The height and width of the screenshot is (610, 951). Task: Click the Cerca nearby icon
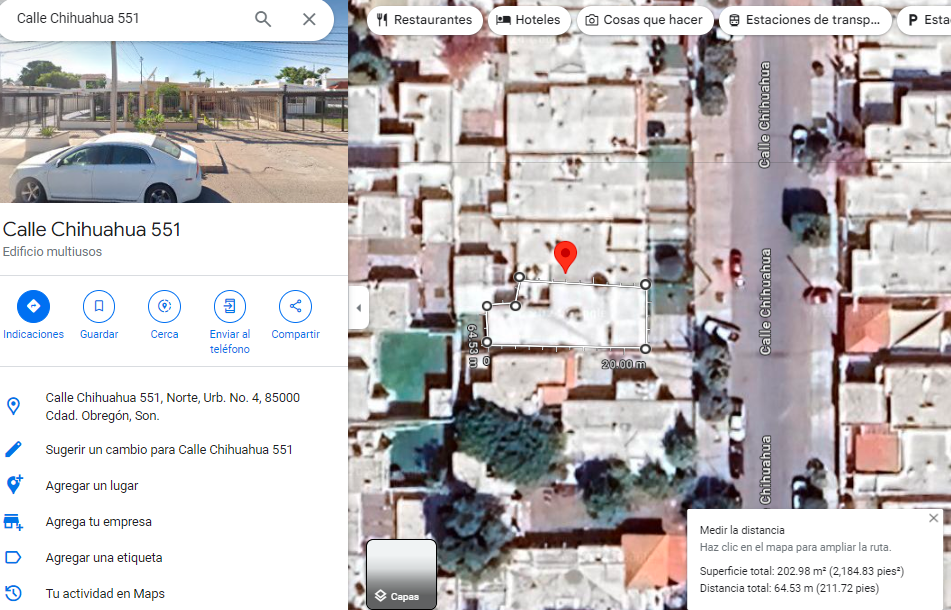[164, 306]
